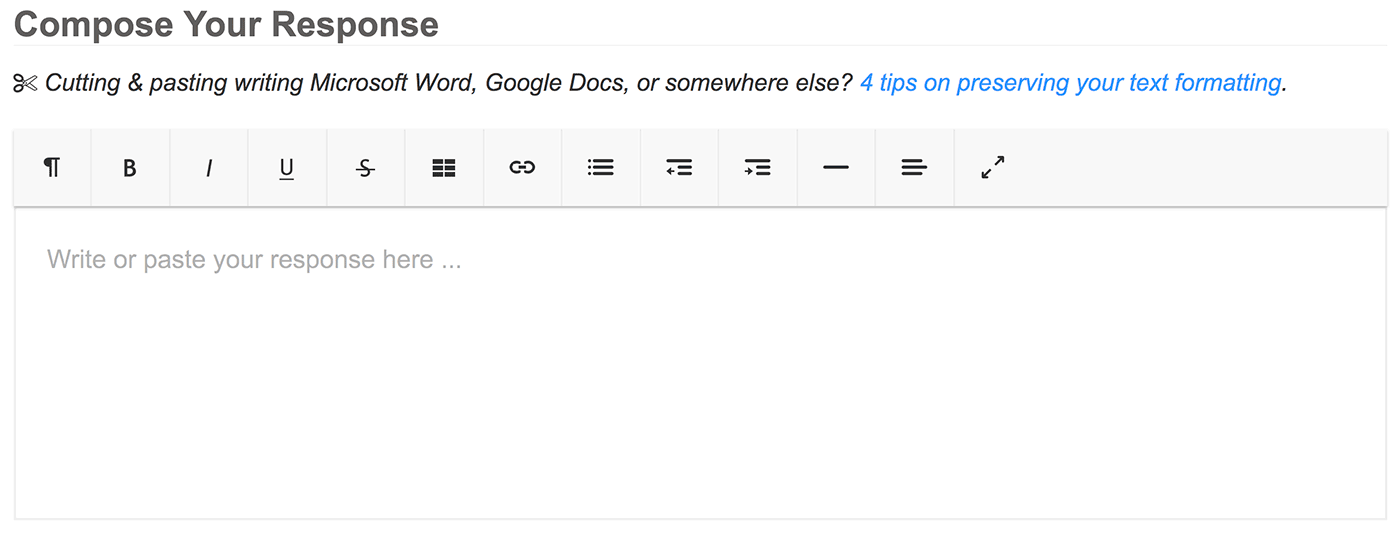Decrease indent with the outdent icon
The height and width of the screenshot is (534, 1400).
pos(679,168)
